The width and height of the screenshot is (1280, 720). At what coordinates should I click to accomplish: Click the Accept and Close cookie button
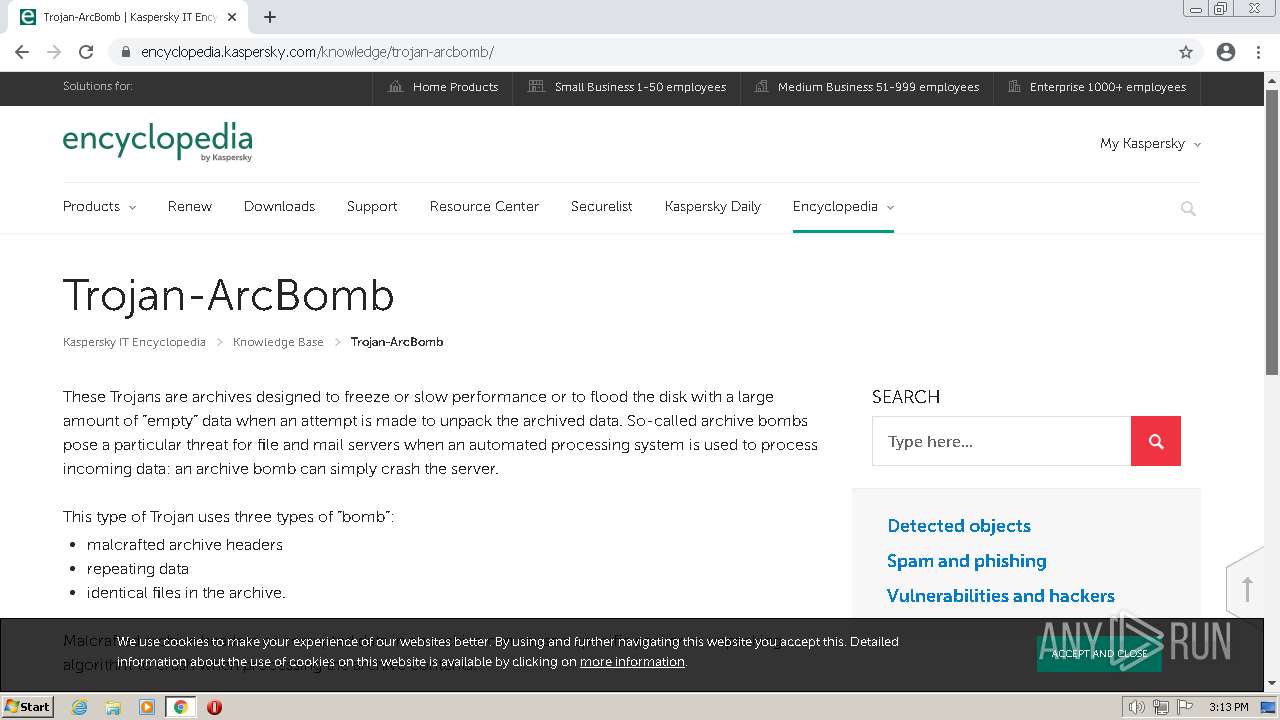coord(1099,653)
